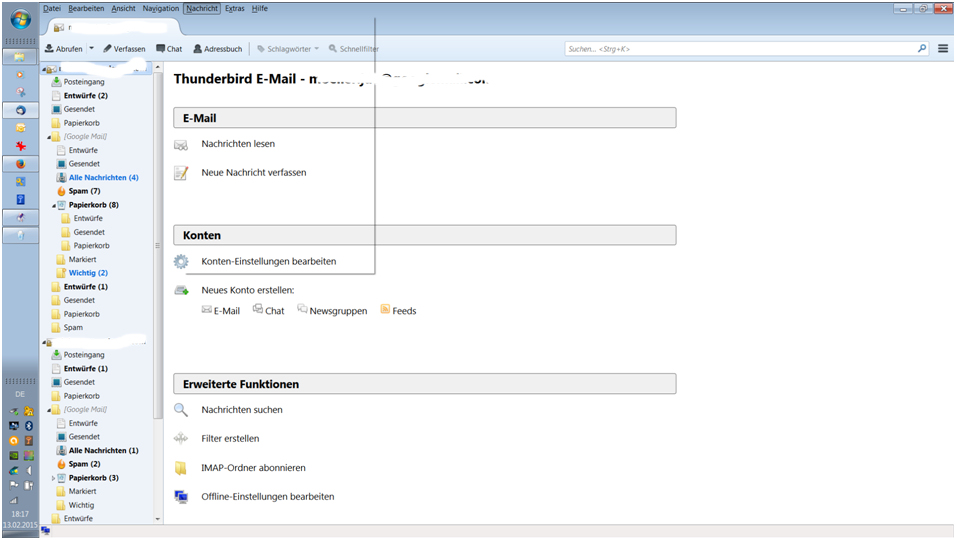
Task: Open the Adressbuch from the toolbar
Action: click(218, 49)
